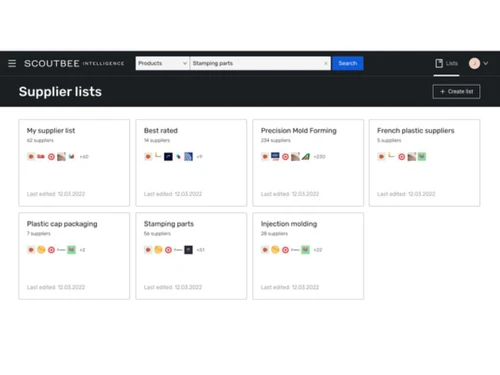Click green logo in French plastic suppliers
This screenshot has height=375, width=500.
click(x=422, y=156)
